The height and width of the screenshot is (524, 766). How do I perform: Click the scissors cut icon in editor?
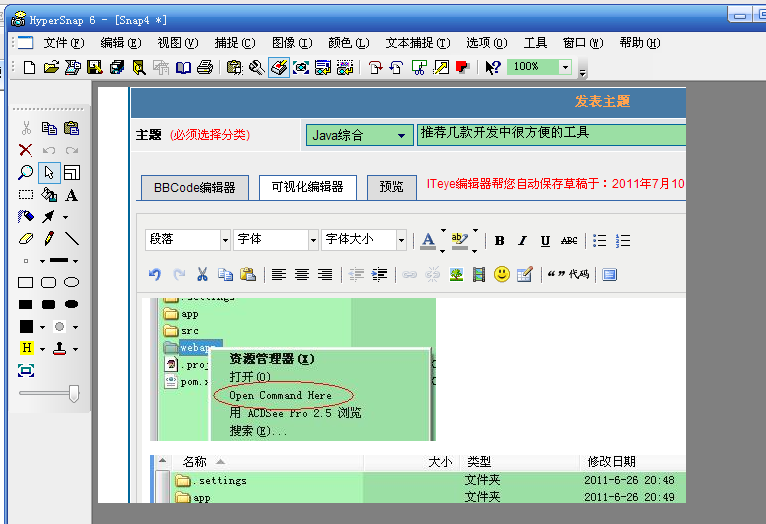[202, 274]
